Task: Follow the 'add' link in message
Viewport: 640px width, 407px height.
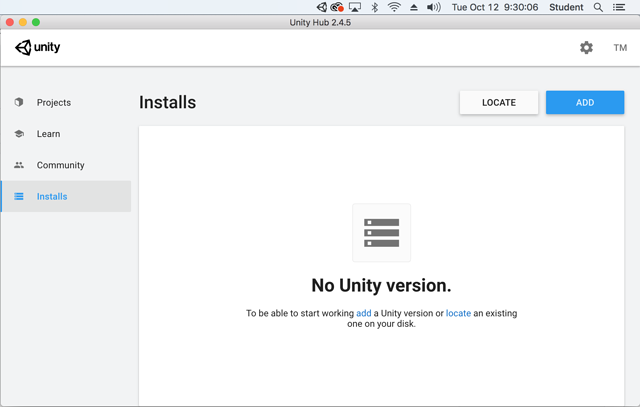Action: (x=364, y=313)
